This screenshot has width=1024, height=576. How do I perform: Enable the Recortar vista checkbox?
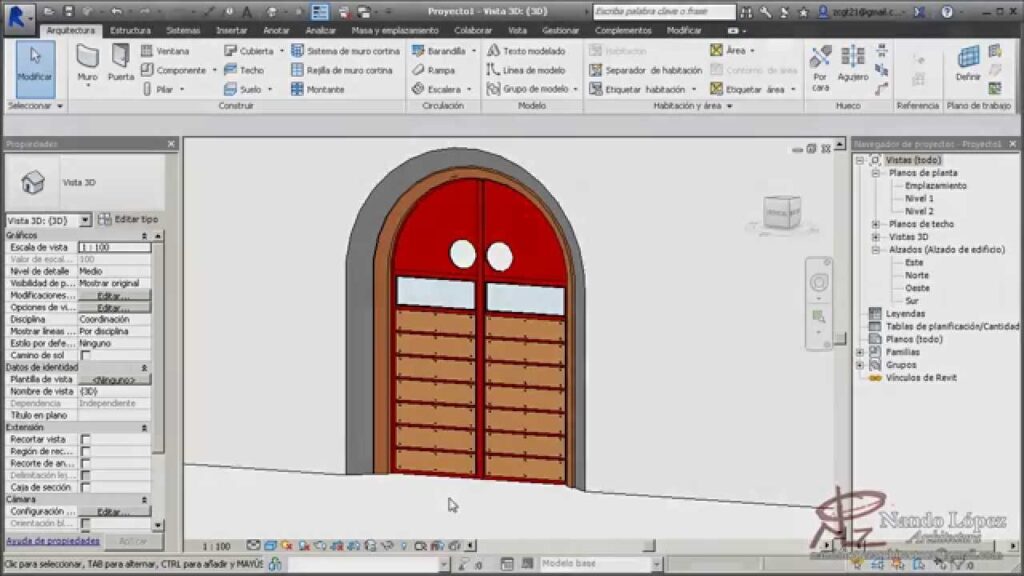pyautogui.click(x=85, y=439)
